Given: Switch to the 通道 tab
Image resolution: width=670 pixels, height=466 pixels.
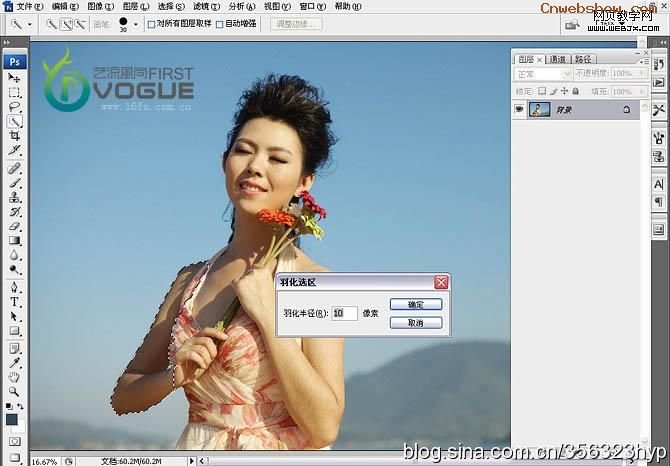Looking at the screenshot, I should click(555, 58).
